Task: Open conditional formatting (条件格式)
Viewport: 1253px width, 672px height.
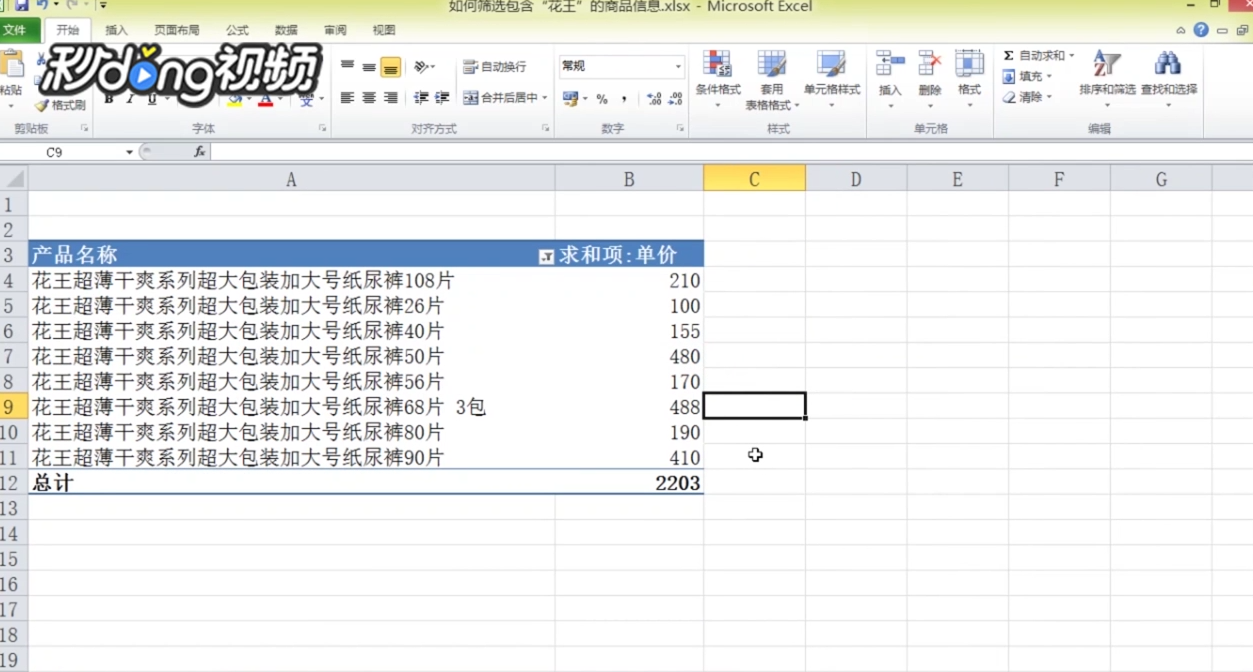Action: (x=718, y=78)
